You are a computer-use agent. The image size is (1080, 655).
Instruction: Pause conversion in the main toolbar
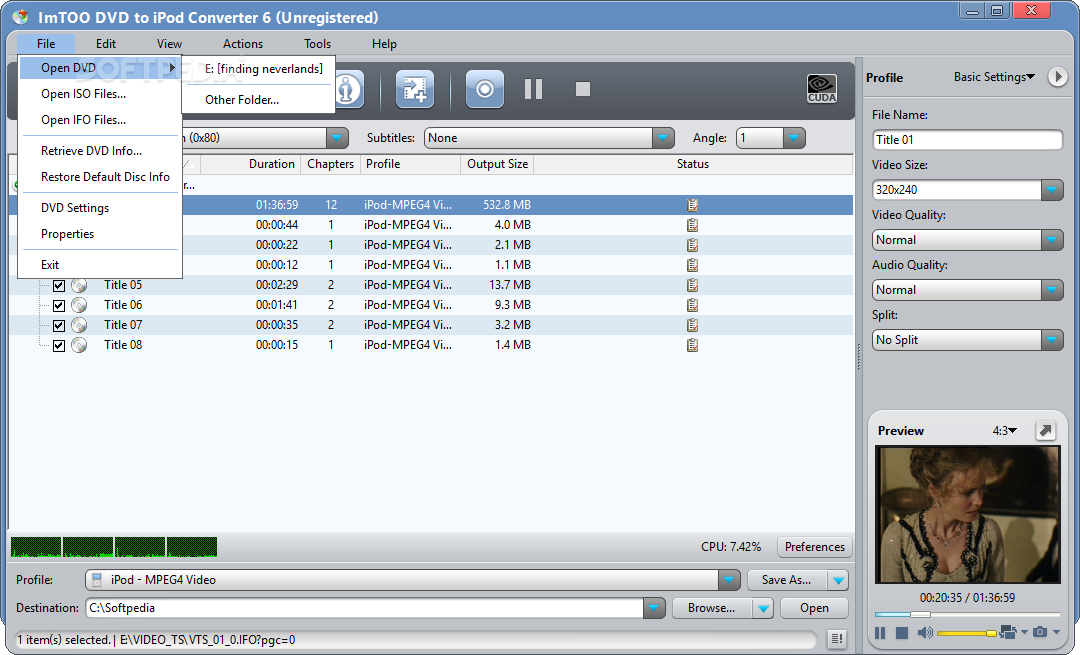pos(533,89)
